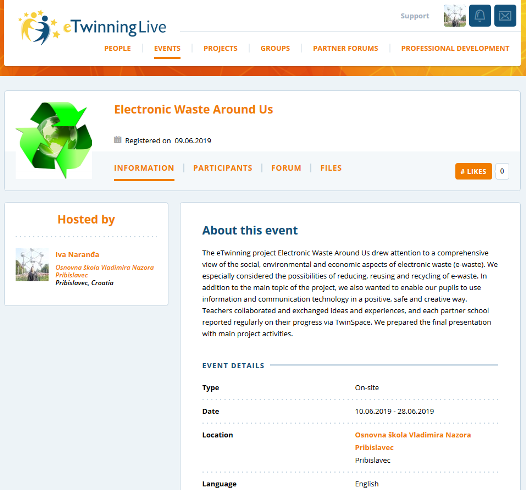Click the Likes button
The image size is (526, 490).
click(x=473, y=171)
